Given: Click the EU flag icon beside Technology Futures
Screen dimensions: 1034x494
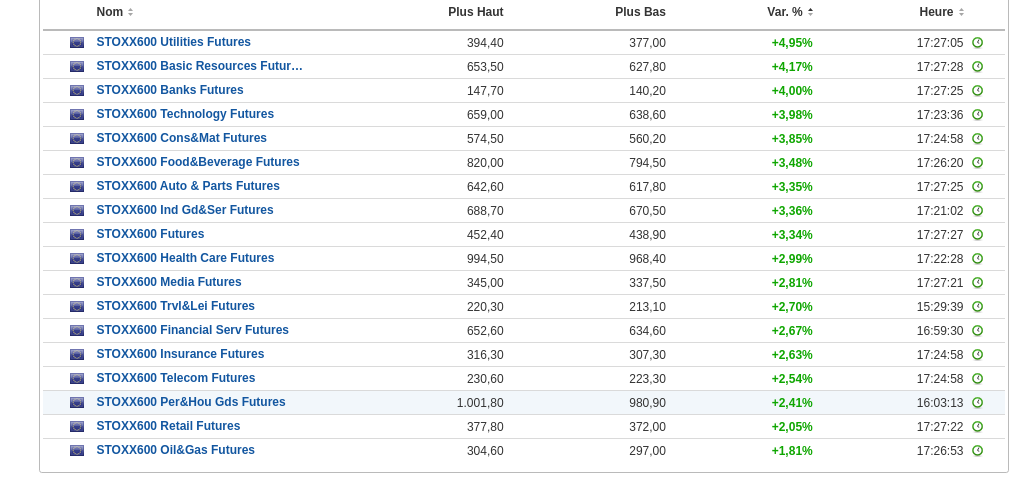Looking at the screenshot, I should coord(77,115).
